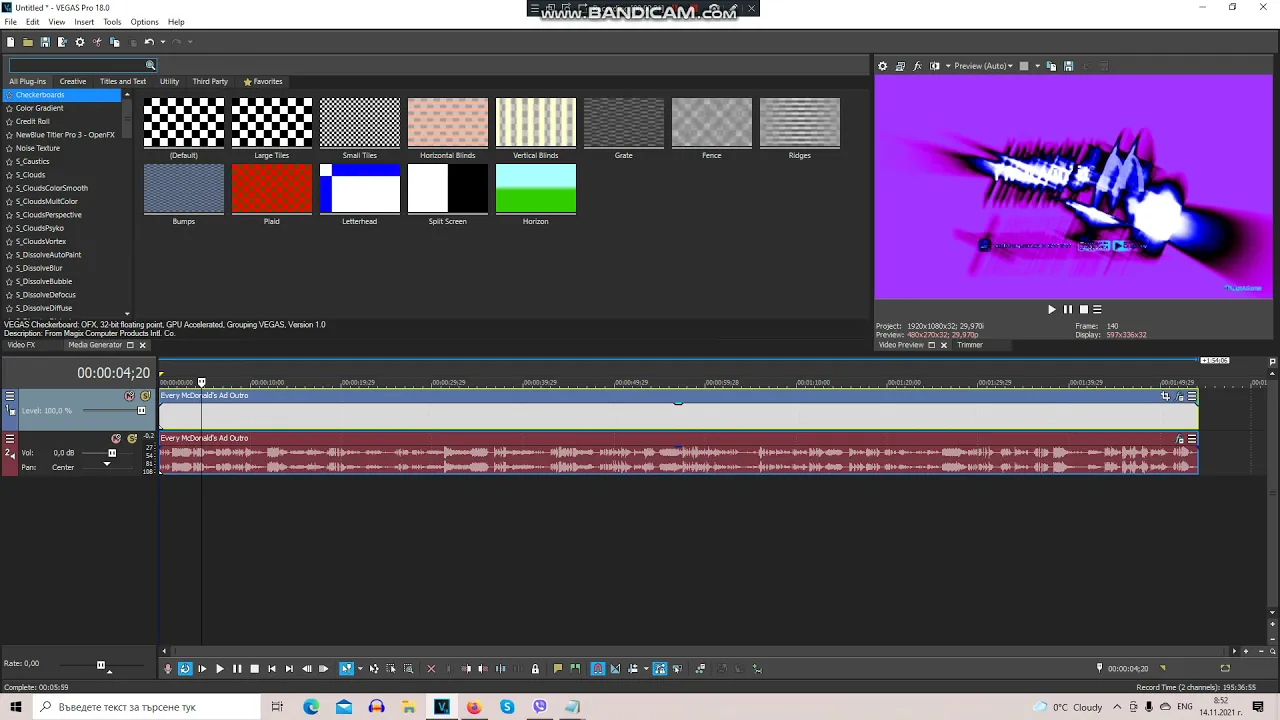This screenshot has height=720, width=1280.
Task: Open the Titles and Text tab
Action: pyautogui.click(x=123, y=81)
